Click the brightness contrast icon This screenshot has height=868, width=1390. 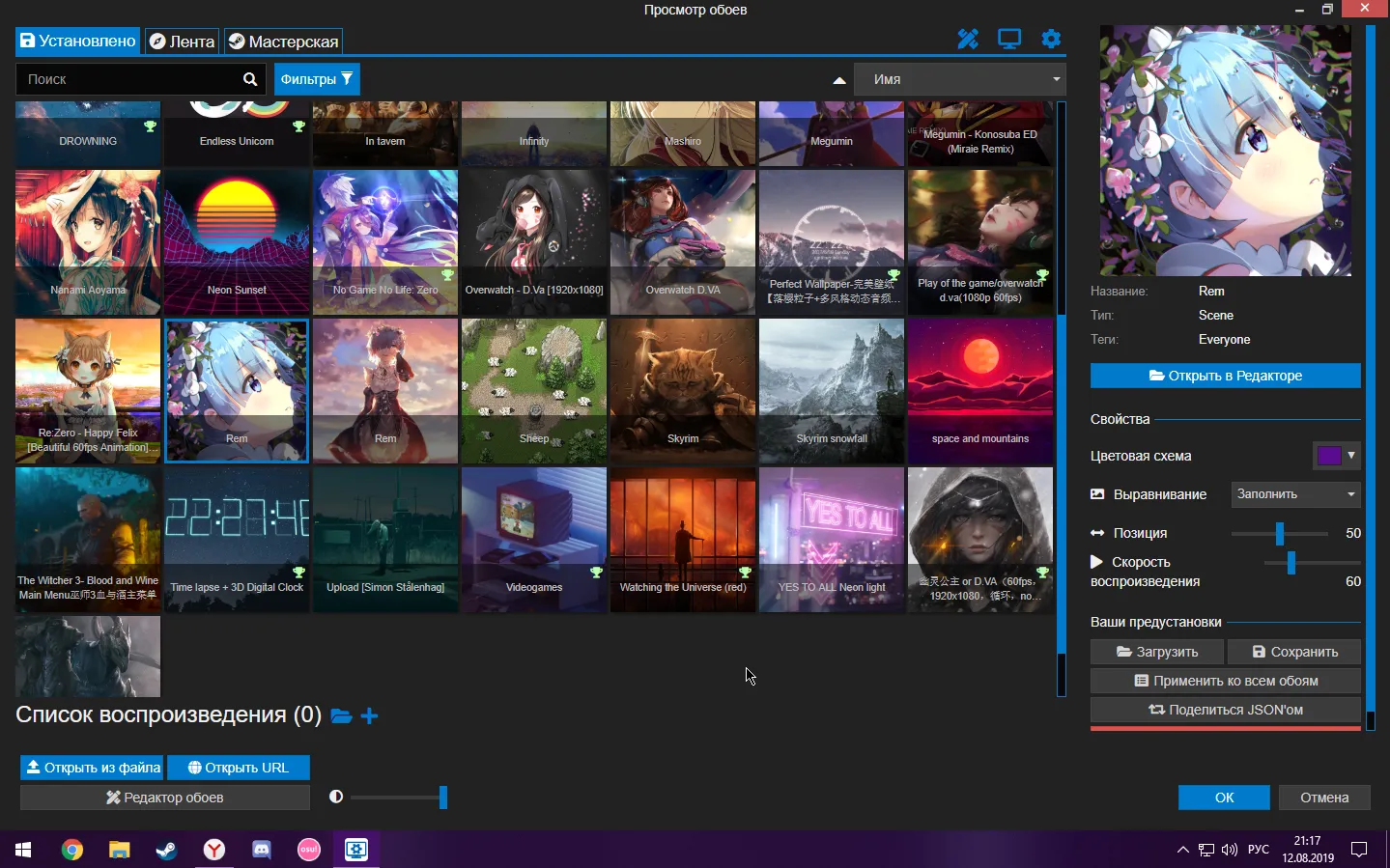336,797
